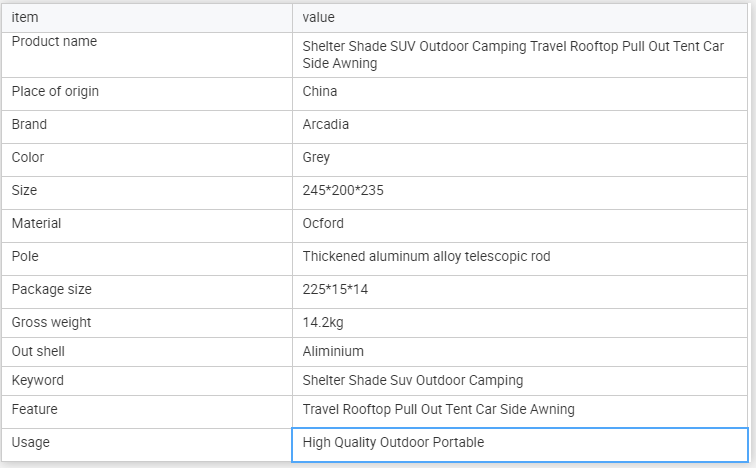The image size is (756, 468).
Task: Click the High Quality Outdoor Portable input field
Action: [x=519, y=443]
